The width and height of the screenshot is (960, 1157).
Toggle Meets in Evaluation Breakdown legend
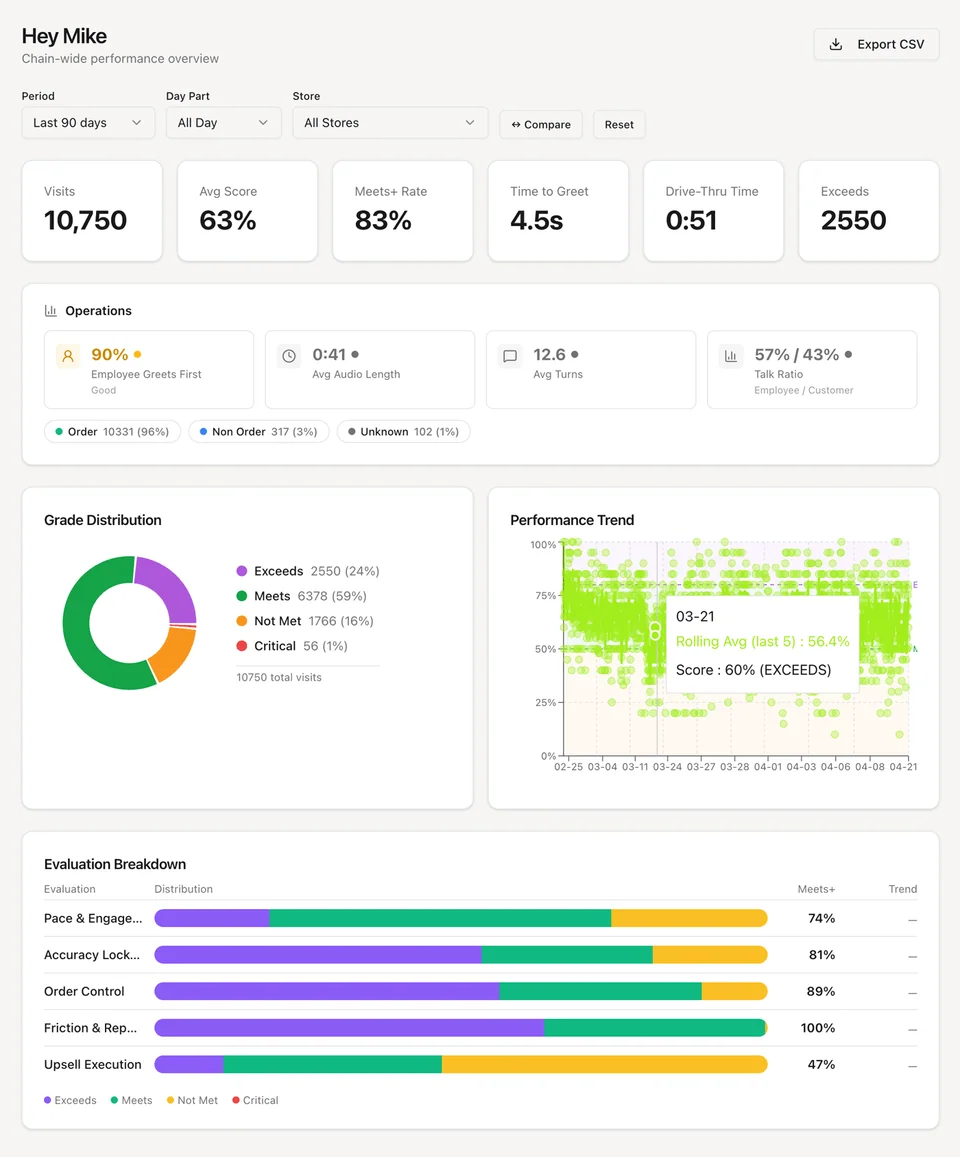[x=131, y=1100]
